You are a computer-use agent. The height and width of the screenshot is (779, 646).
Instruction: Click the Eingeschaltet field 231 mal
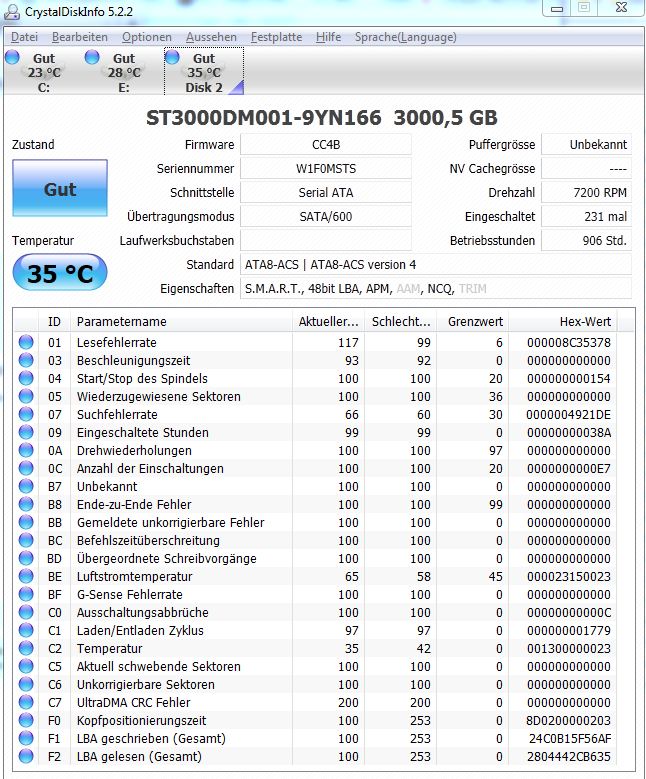coord(586,217)
